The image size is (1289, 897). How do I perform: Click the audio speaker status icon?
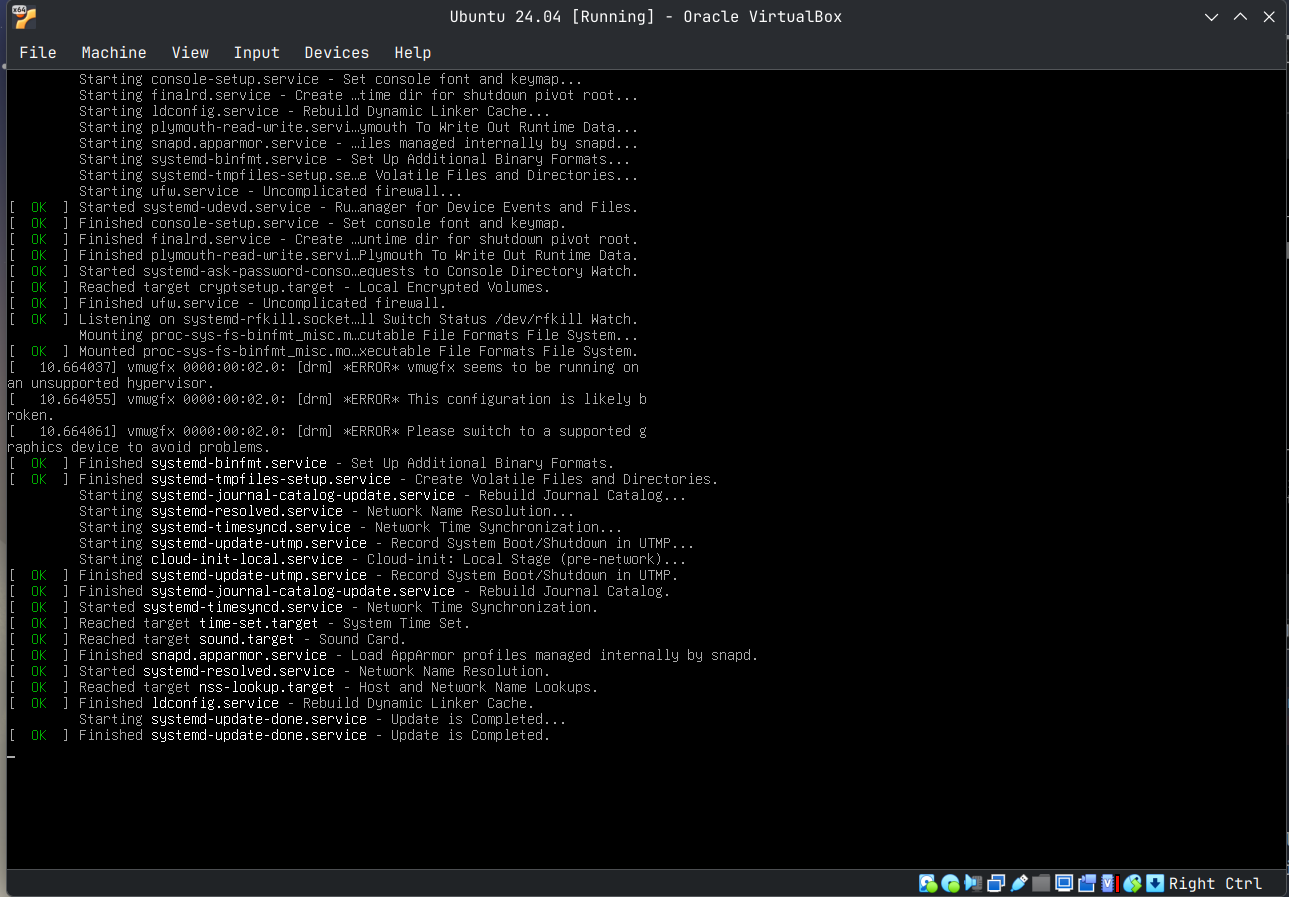pyautogui.click(x=974, y=883)
